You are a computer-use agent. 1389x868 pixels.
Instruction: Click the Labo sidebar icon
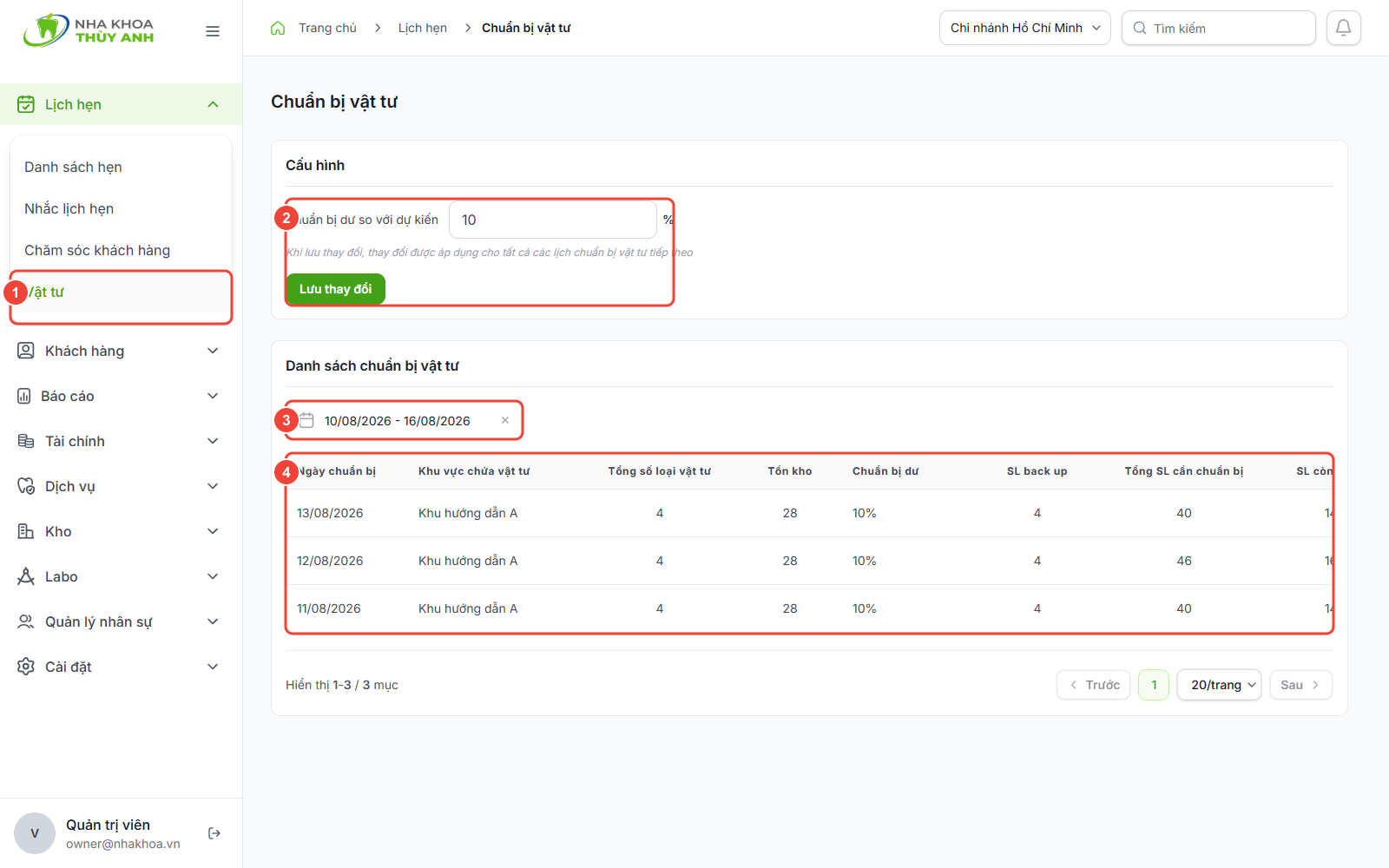tap(26, 576)
